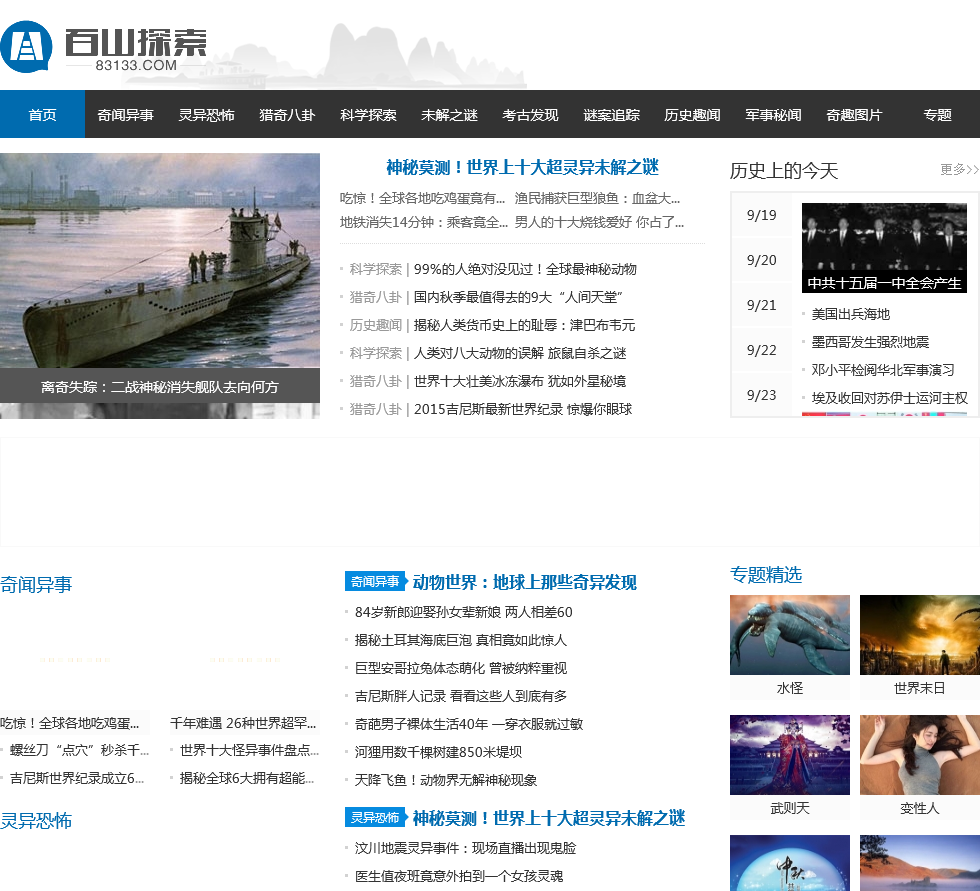This screenshot has width=980, height=891.
Task: Open the 奇闻异事 section heading
Action: (x=36, y=585)
